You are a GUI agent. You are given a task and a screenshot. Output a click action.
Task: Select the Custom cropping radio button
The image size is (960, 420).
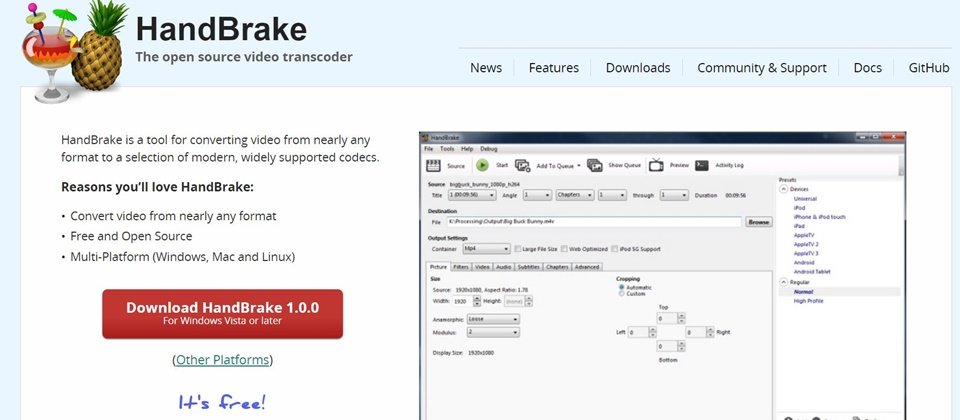pos(620,294)
